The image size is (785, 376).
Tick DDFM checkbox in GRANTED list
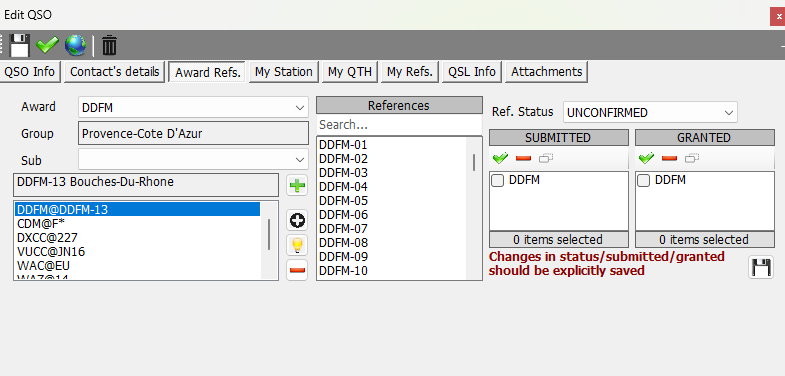[644, 181]
